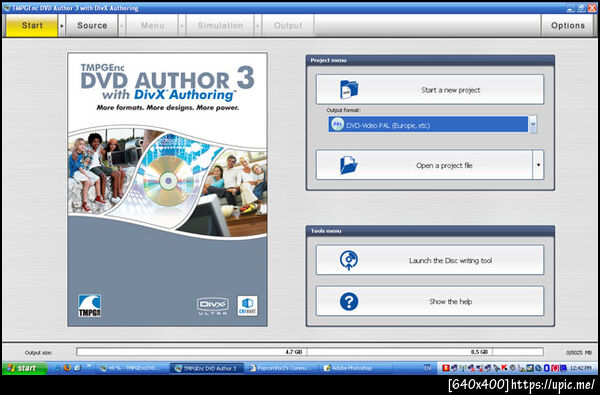
Task: Click the 4.7 GB marker label
Action: pos(294,352)
